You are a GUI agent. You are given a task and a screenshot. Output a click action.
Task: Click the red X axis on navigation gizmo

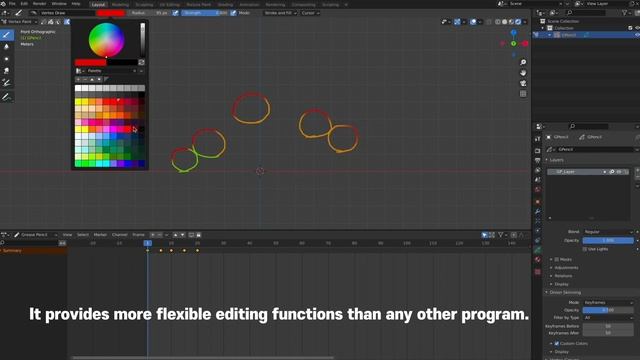pyautogui.click(x=524, y=44)
